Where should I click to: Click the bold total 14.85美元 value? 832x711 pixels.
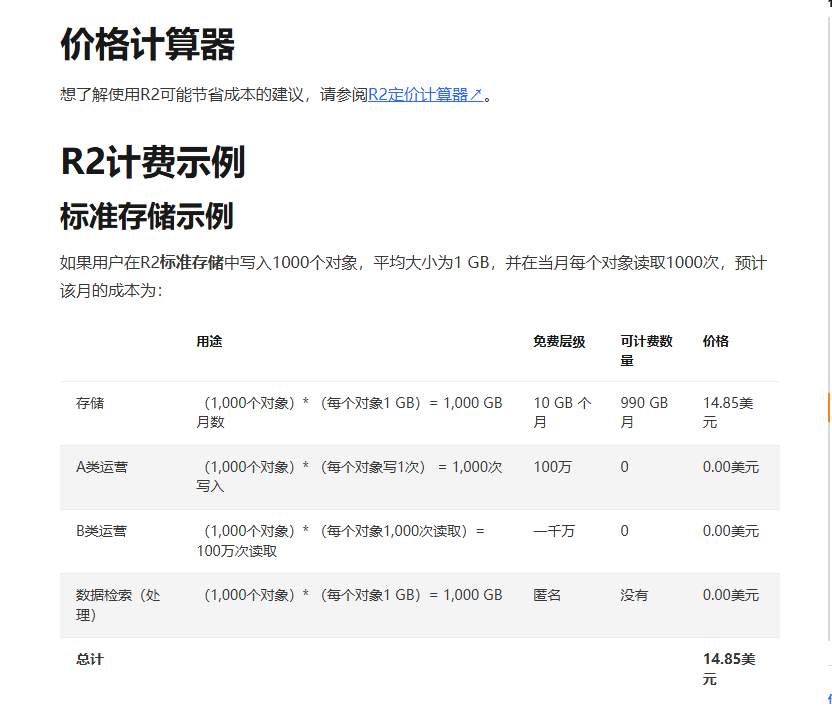729,669
